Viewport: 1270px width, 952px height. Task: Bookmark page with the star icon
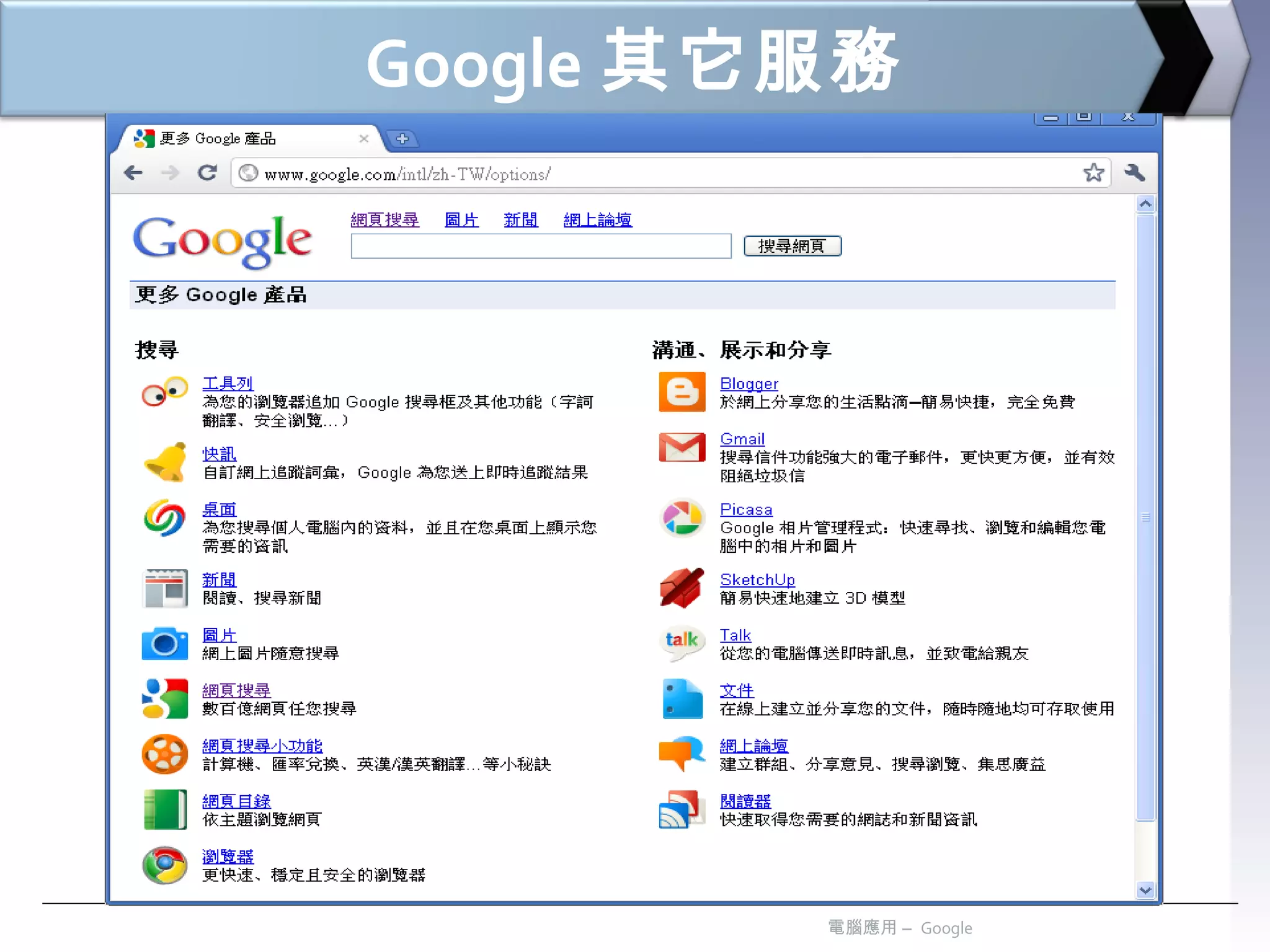click(1094, 172)
